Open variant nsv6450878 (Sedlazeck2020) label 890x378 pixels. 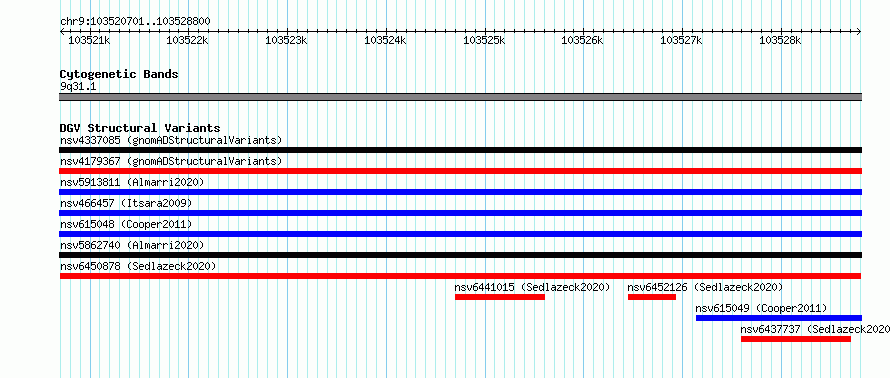137,266
